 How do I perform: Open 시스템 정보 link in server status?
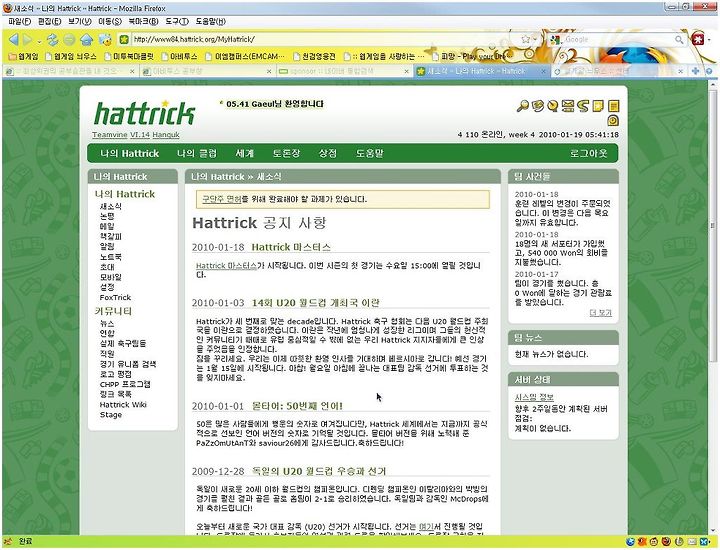tap(534, 397)
